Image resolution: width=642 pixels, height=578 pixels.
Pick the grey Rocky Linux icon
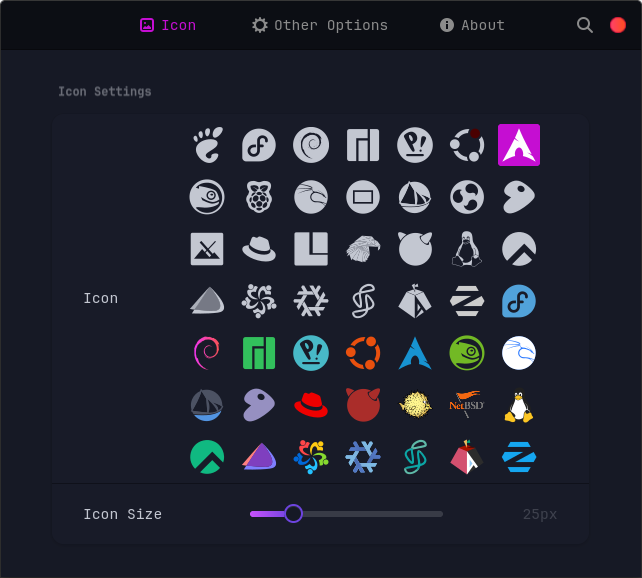(519, 249)
